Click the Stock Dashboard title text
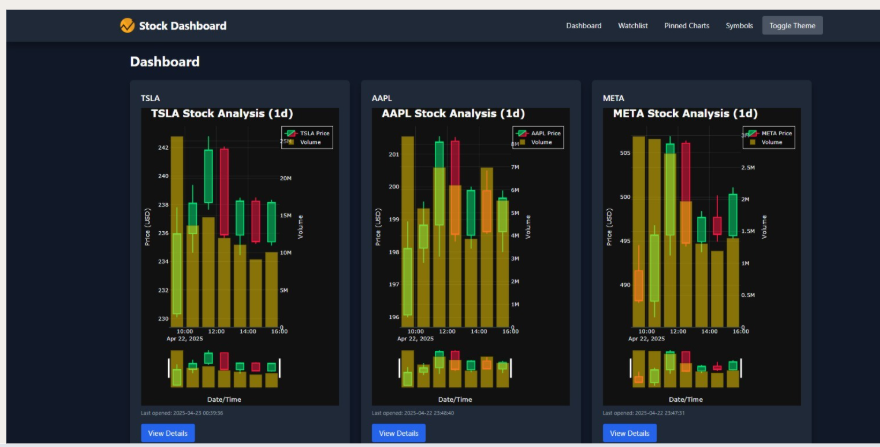The width and height of the screenshot is (880, 447). click(183, 26)
